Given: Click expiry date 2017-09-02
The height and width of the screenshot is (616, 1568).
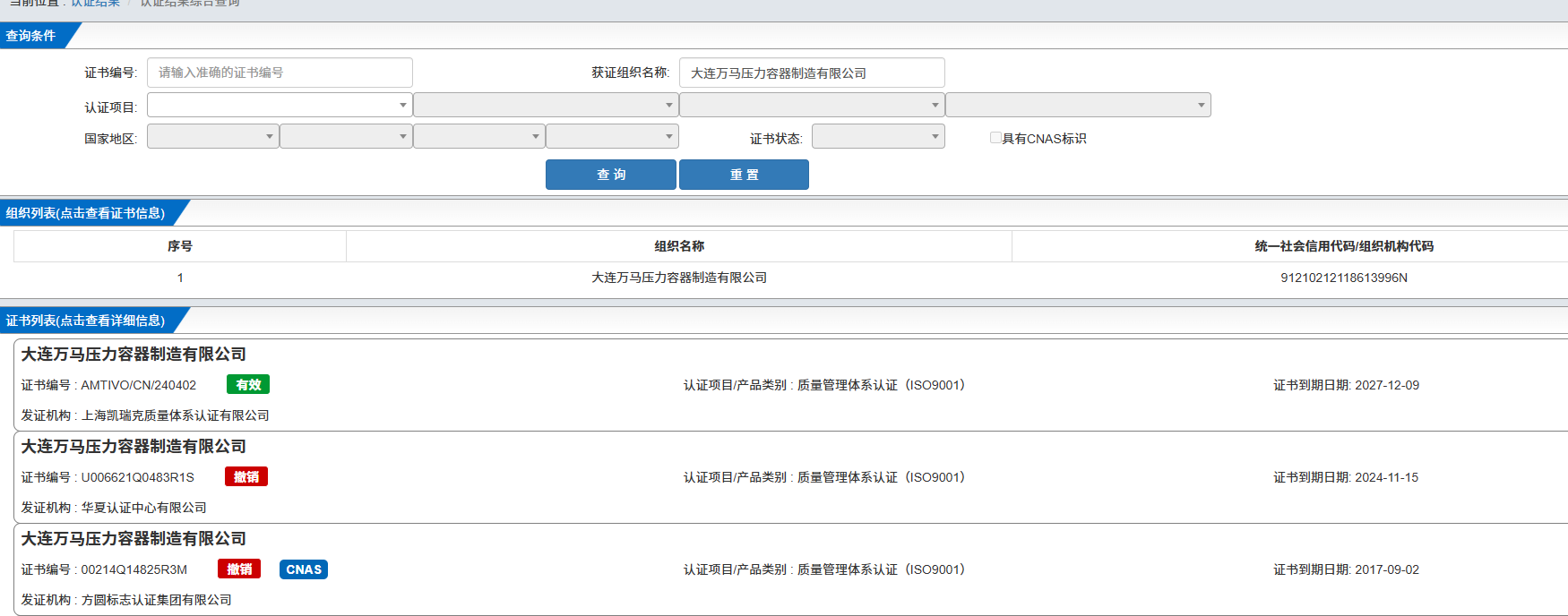Looking at the screenshot, I should click(1387, 569).
